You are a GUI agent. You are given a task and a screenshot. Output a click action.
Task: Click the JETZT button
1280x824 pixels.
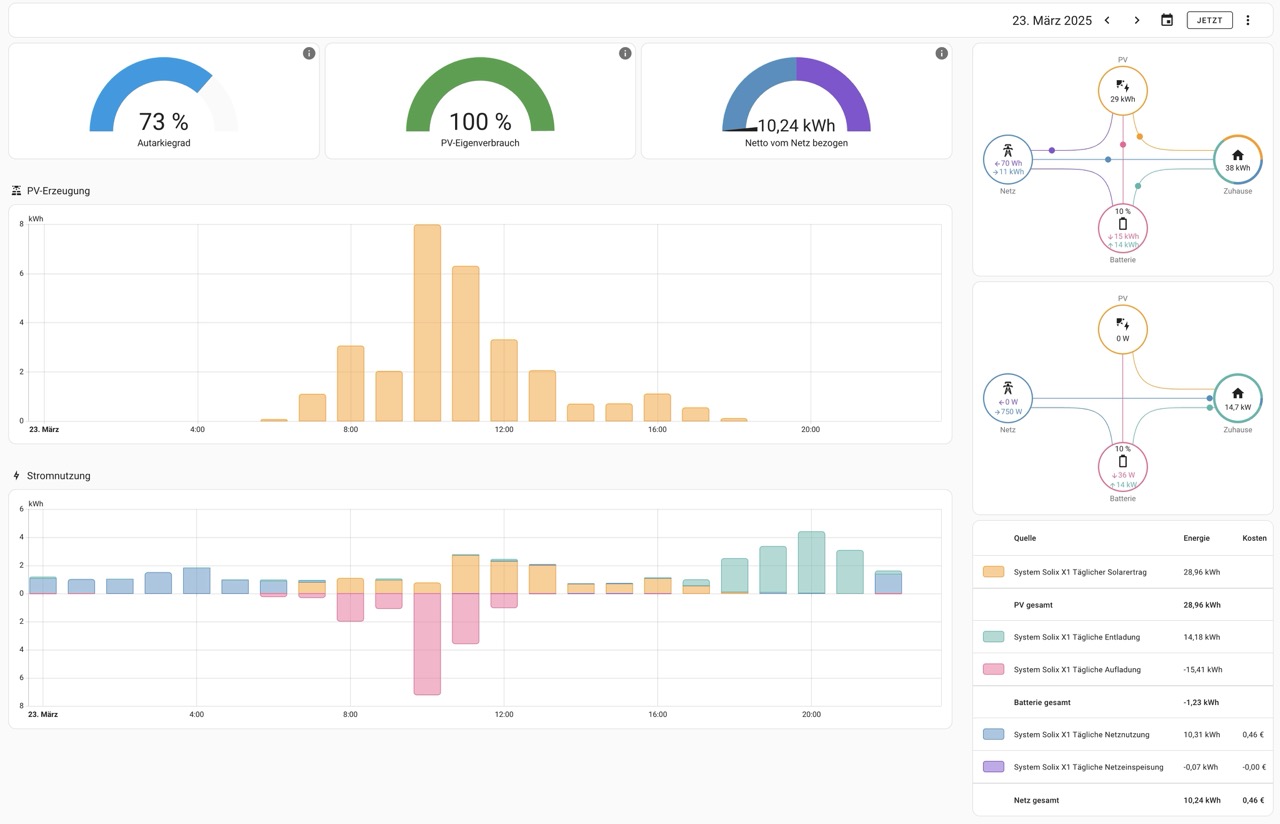[x=1209, y=20]
